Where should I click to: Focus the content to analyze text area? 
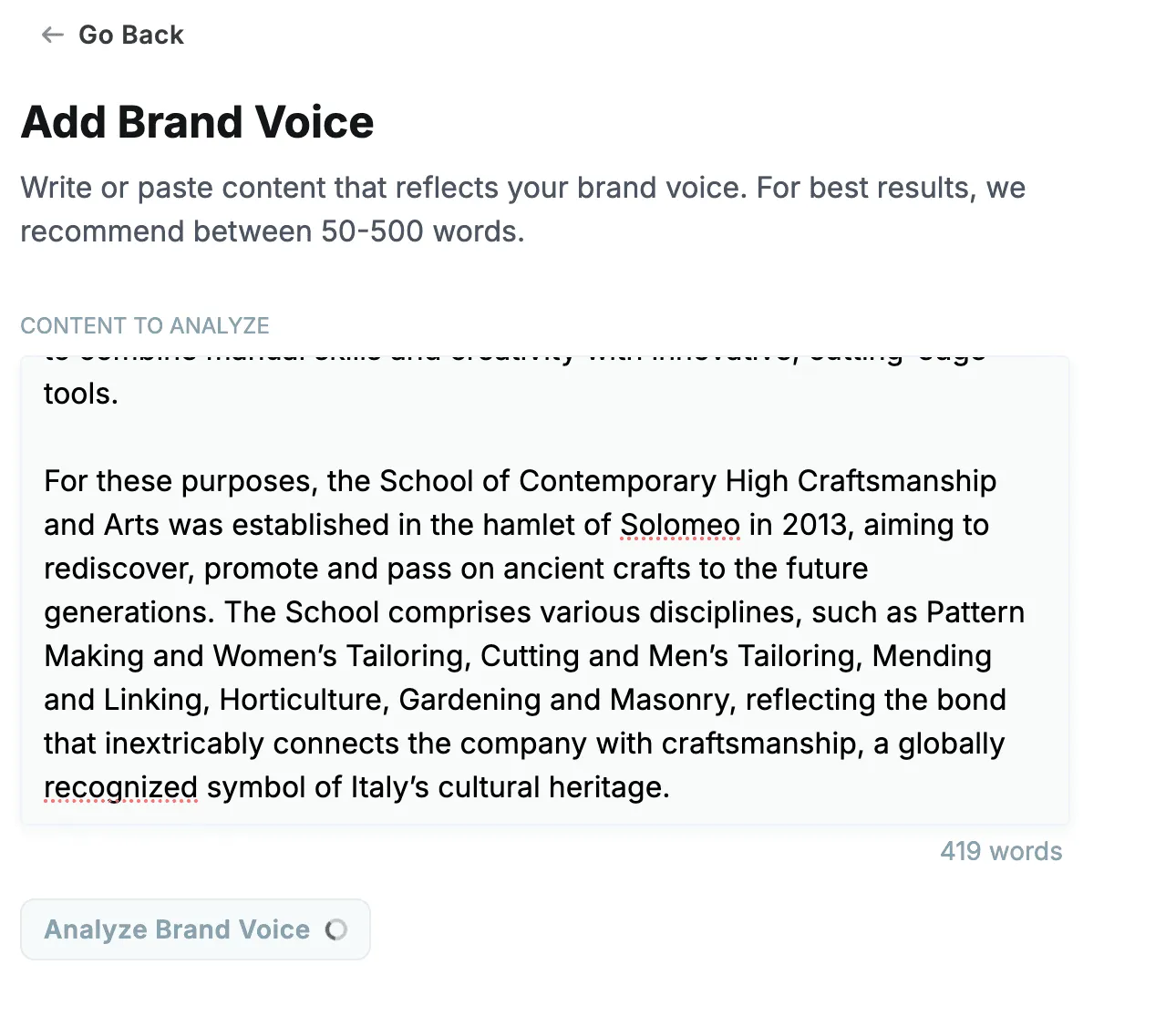click(544, 590)
